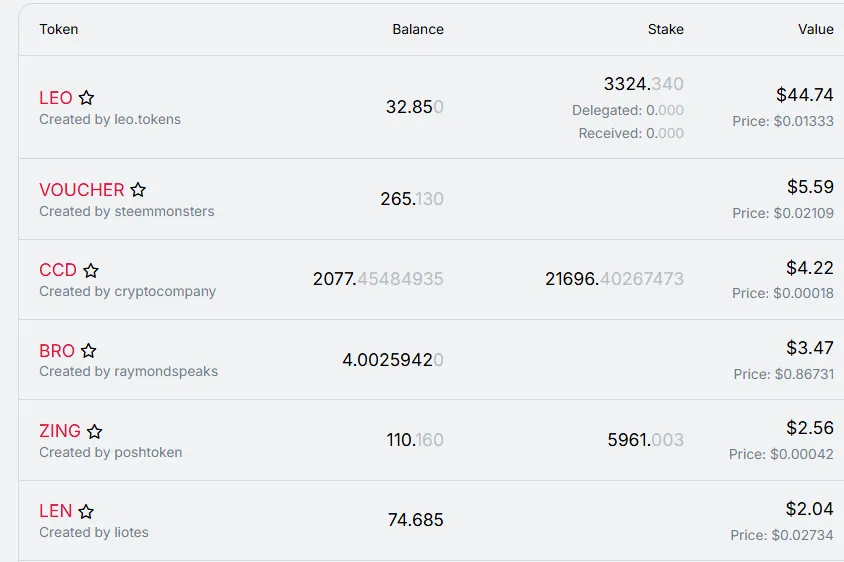Select ZING balance 110.160

pos(415,440)
